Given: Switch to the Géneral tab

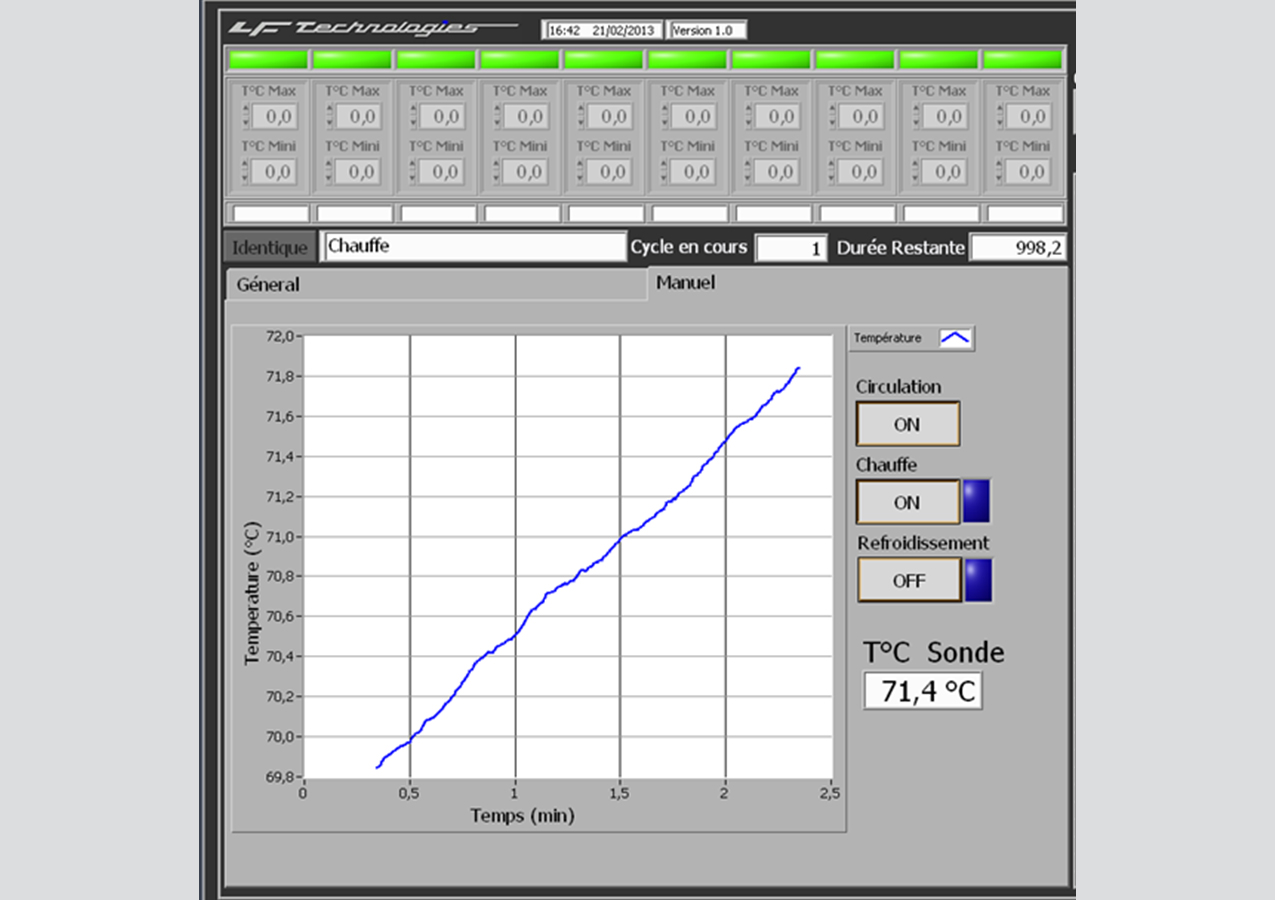Looking at the screenshot, I should [x=268, y=284].
